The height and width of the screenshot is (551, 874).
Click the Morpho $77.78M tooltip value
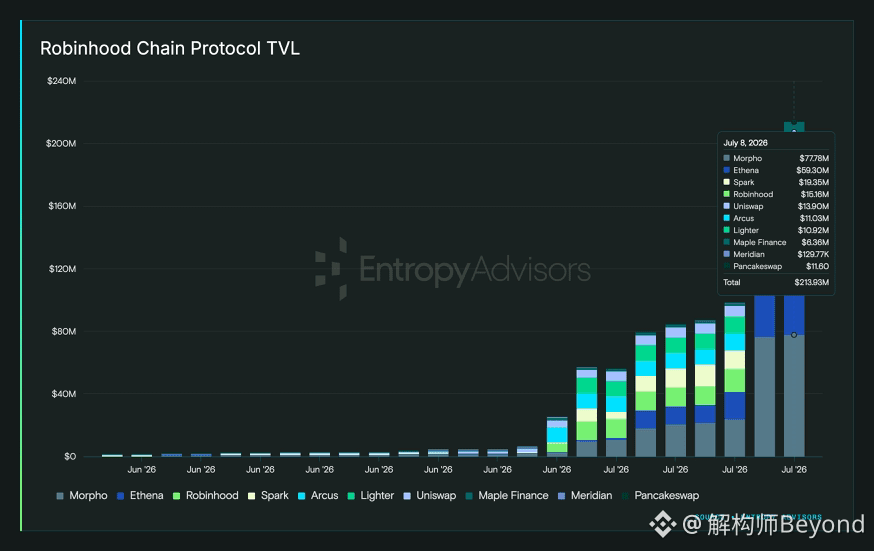coord(814,158)
